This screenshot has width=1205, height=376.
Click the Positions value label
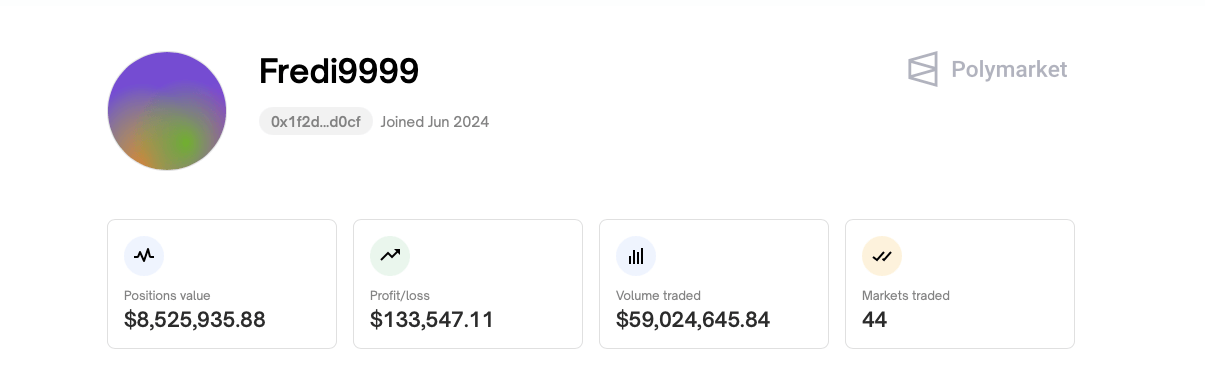click(x=167, y=296)
